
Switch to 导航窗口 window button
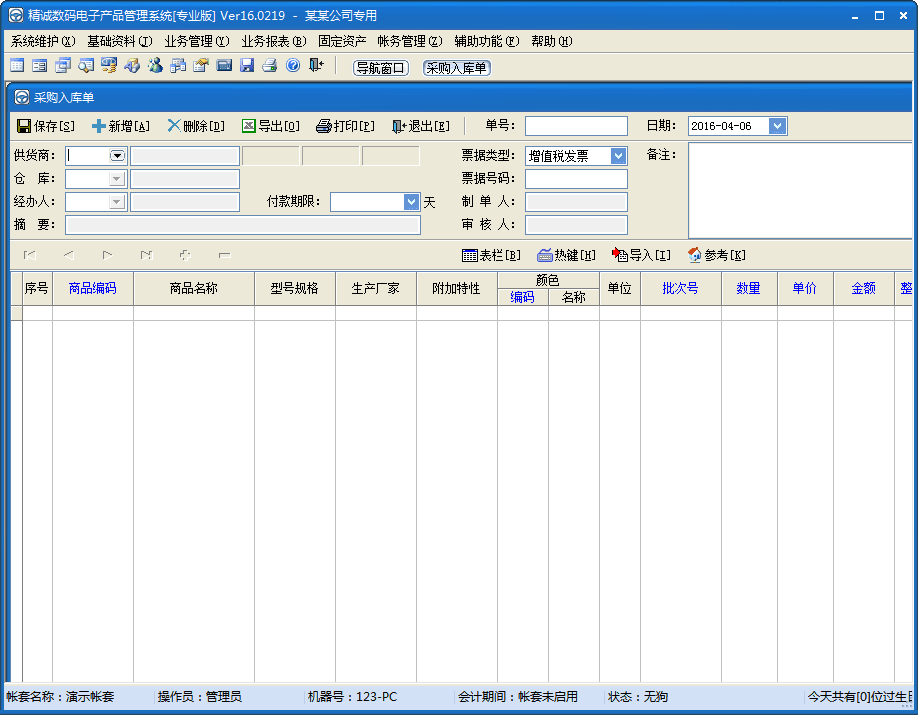pyautogui.click(x=381, y=68)
